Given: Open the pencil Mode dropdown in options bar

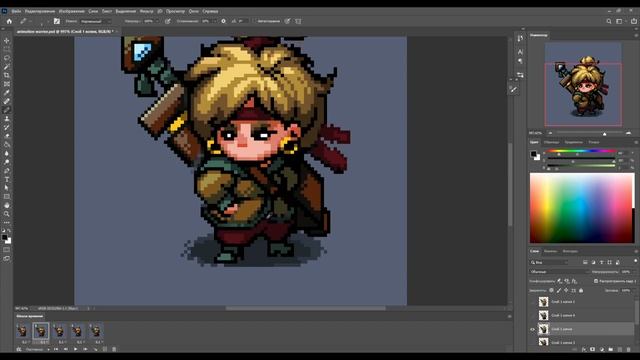Looking at the screenshot, I should point(95,21).
